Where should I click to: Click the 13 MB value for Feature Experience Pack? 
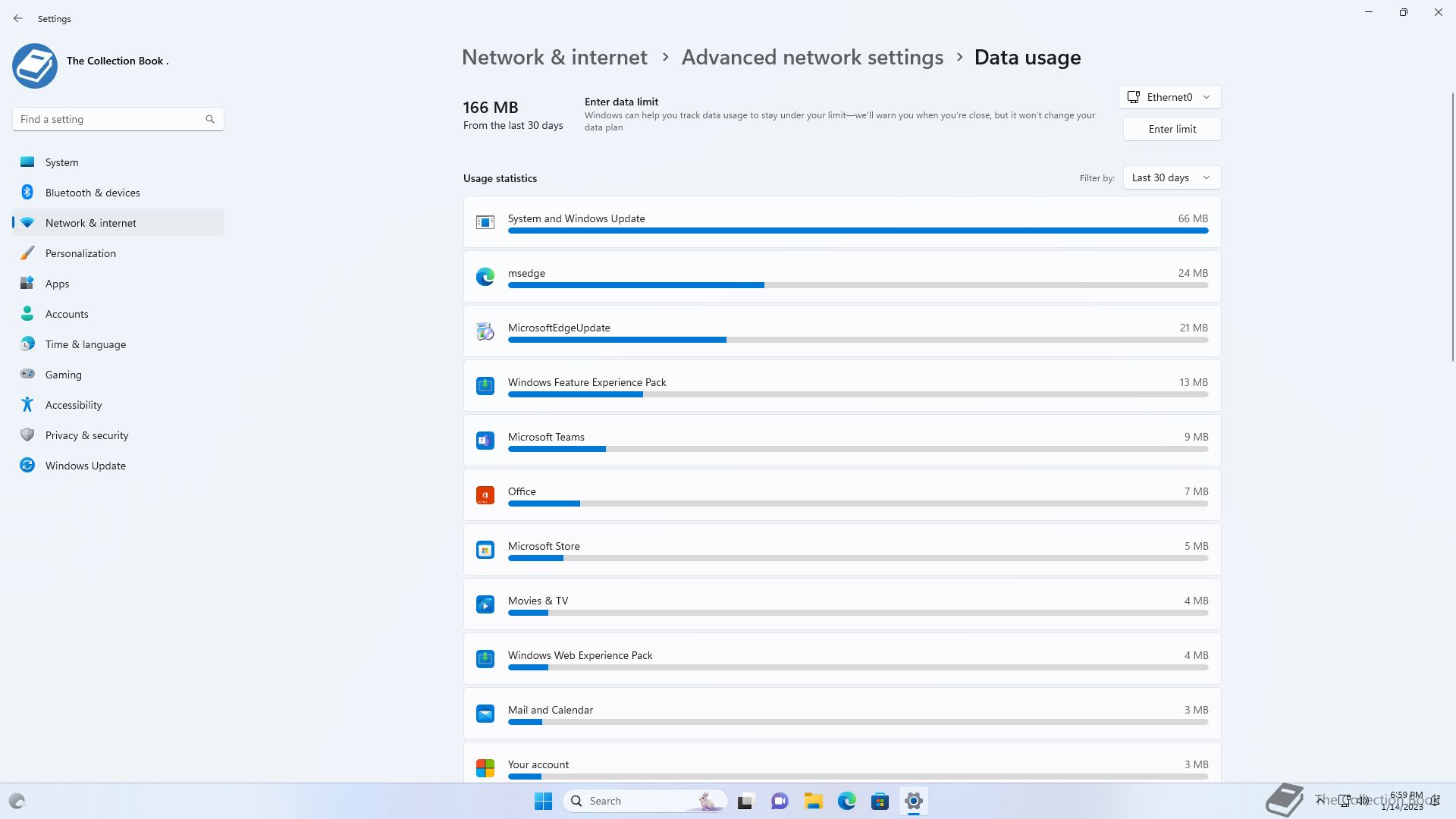[1194, 382]
